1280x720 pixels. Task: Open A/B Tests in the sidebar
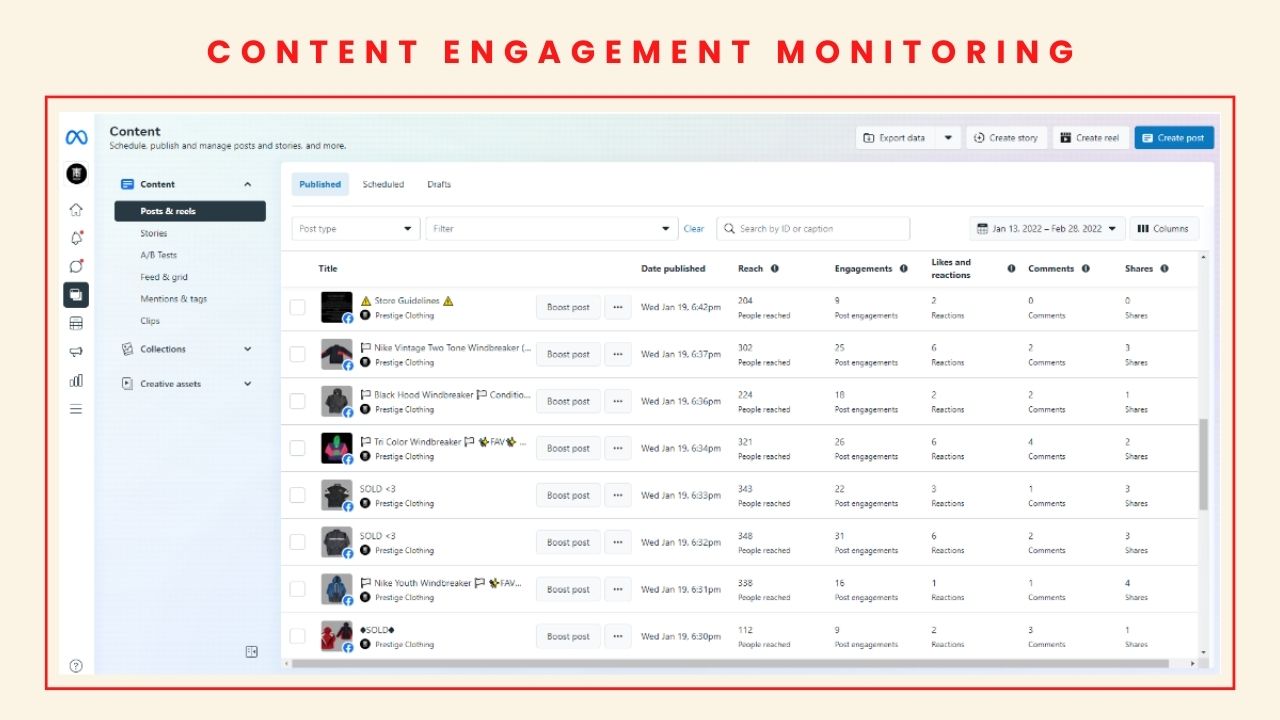159,255
